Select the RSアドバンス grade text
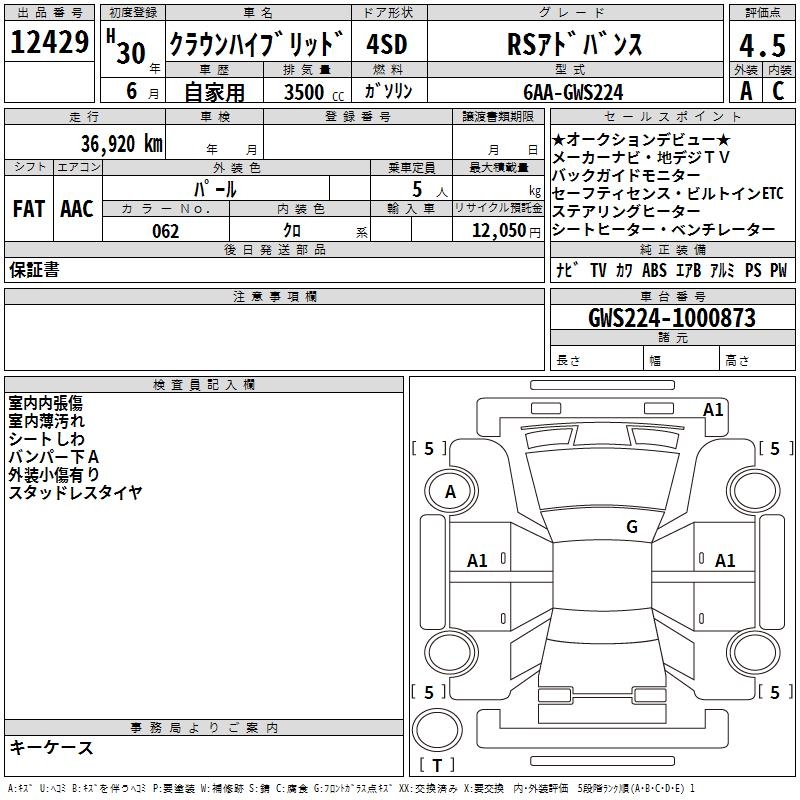This screenshot has height=800, width=800. (x=575, y=45)
